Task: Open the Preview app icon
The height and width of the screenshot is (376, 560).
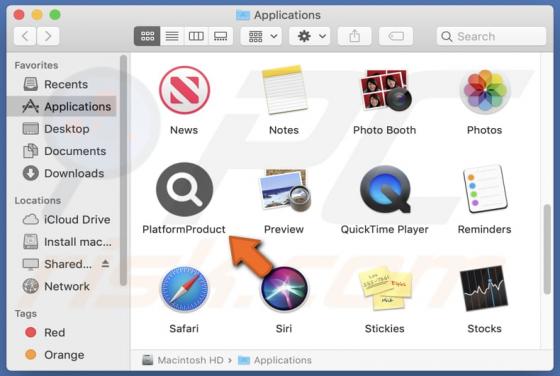Action: click(x=284, y=190)
